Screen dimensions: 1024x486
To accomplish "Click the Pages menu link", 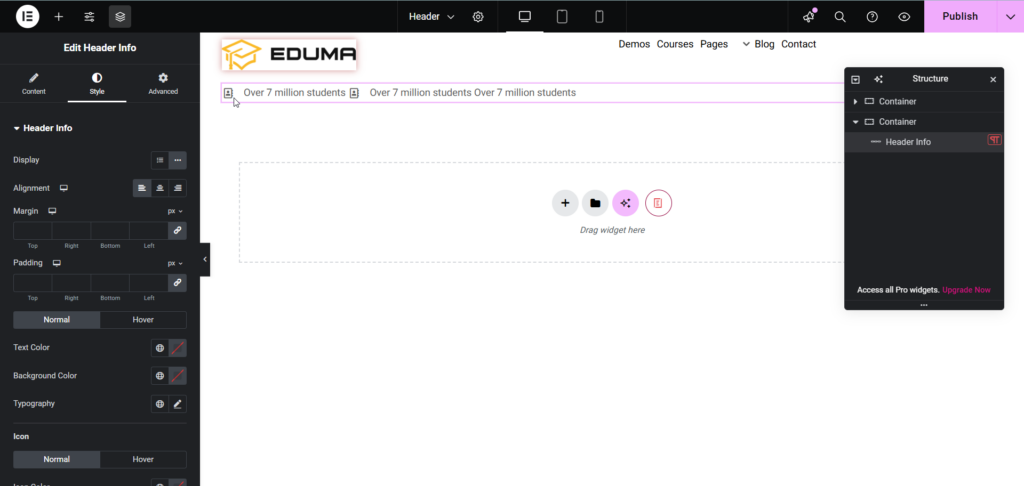I will [714, 44].
